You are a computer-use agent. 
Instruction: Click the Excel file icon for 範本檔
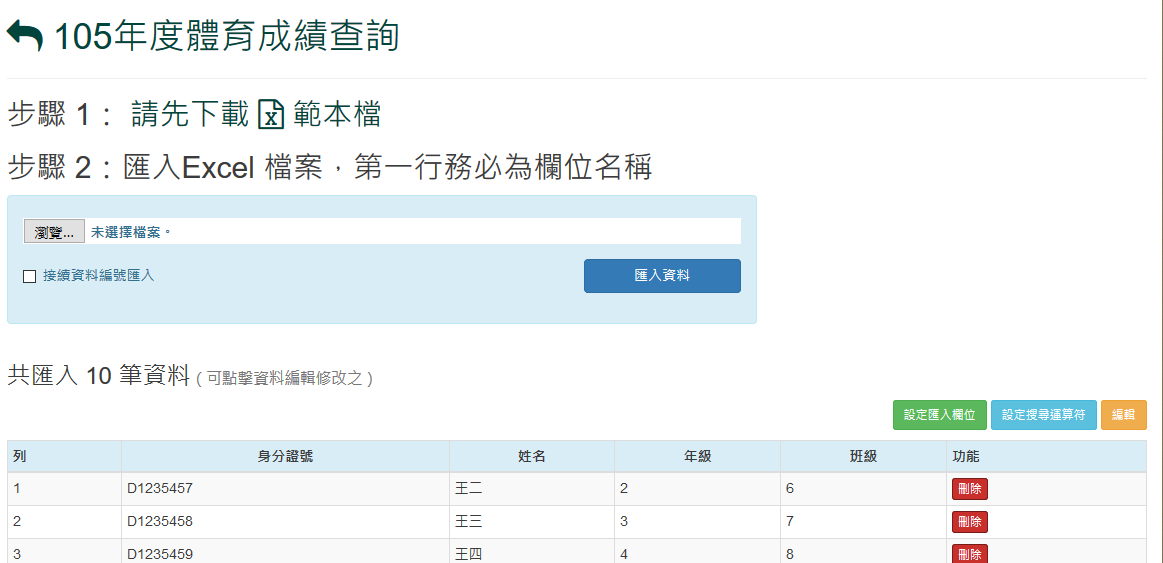click(x=270, y=115)
